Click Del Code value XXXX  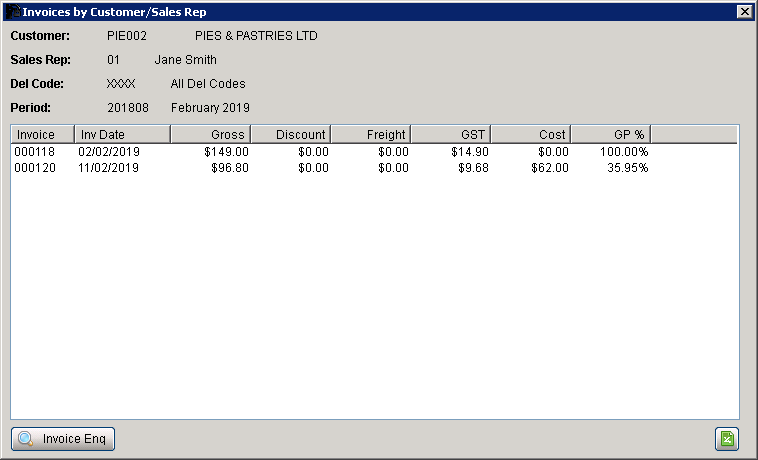(x=121, y=84)
